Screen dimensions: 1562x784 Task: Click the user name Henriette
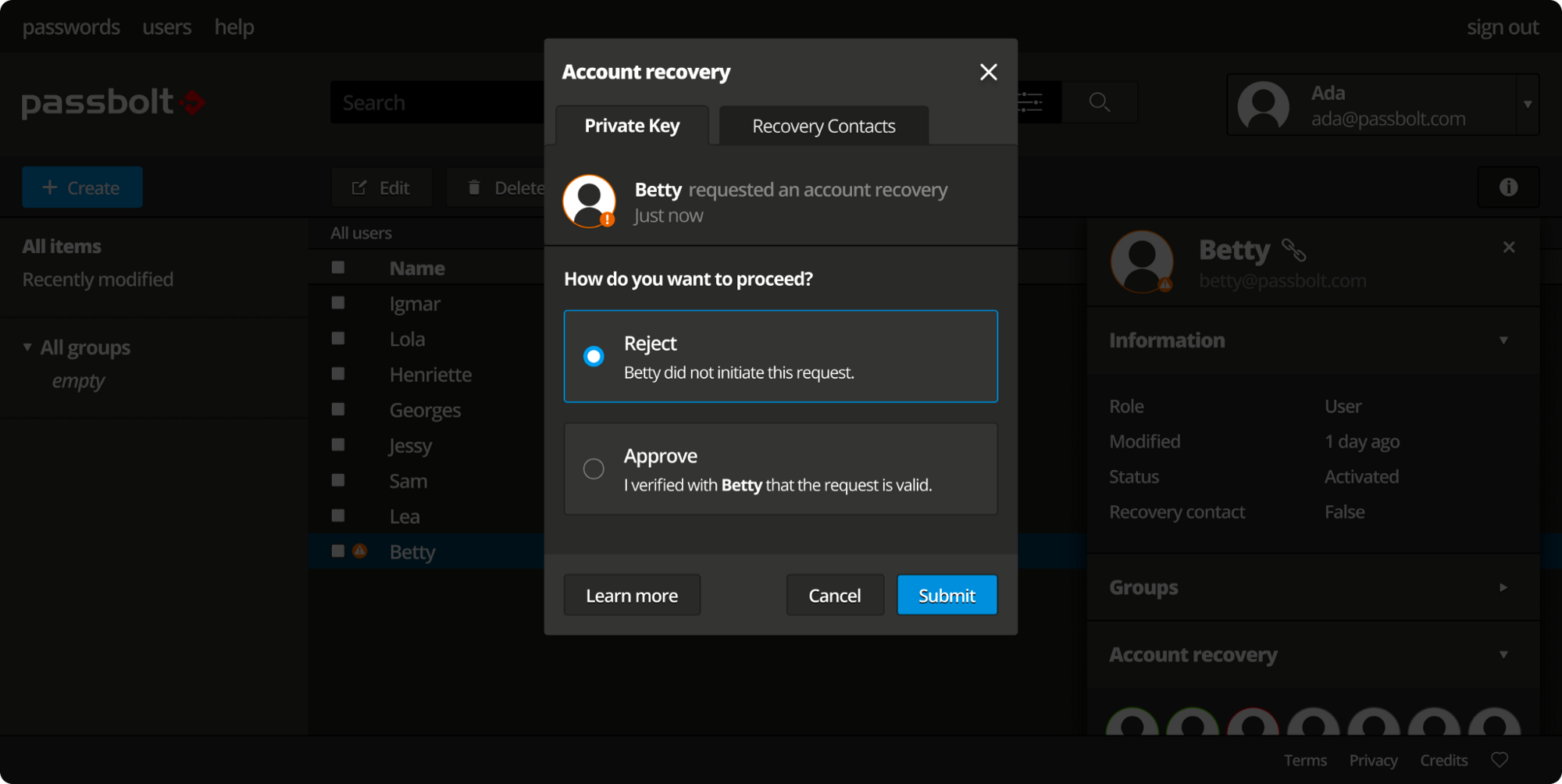[430, 374]
